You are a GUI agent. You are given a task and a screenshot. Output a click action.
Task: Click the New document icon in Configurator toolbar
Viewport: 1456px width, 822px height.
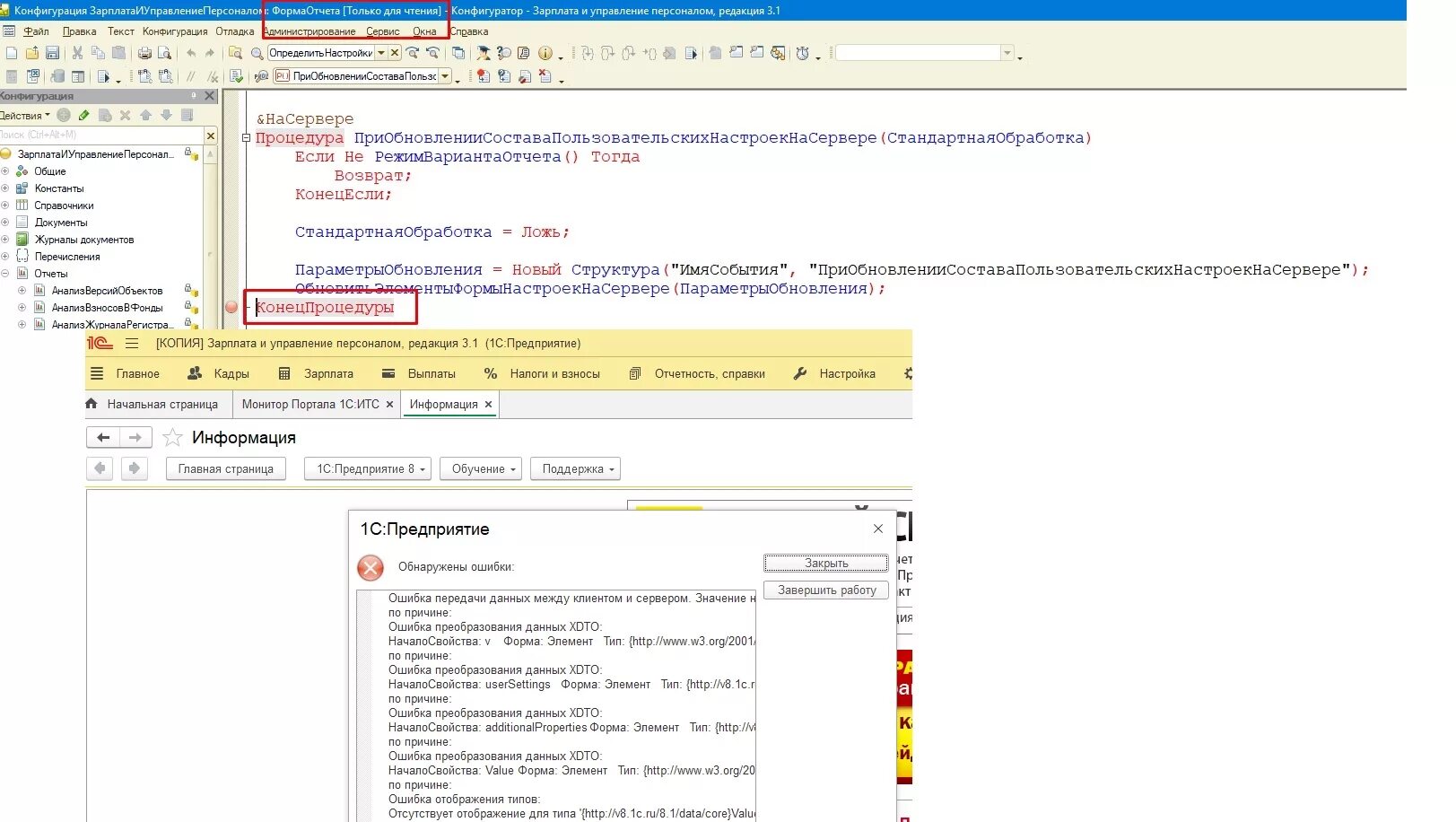[12, 53]
